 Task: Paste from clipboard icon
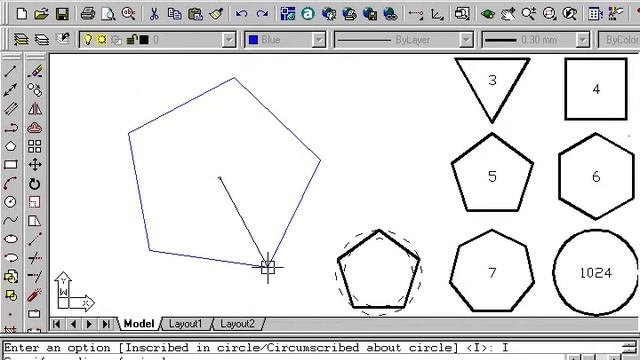coord(195,14)
